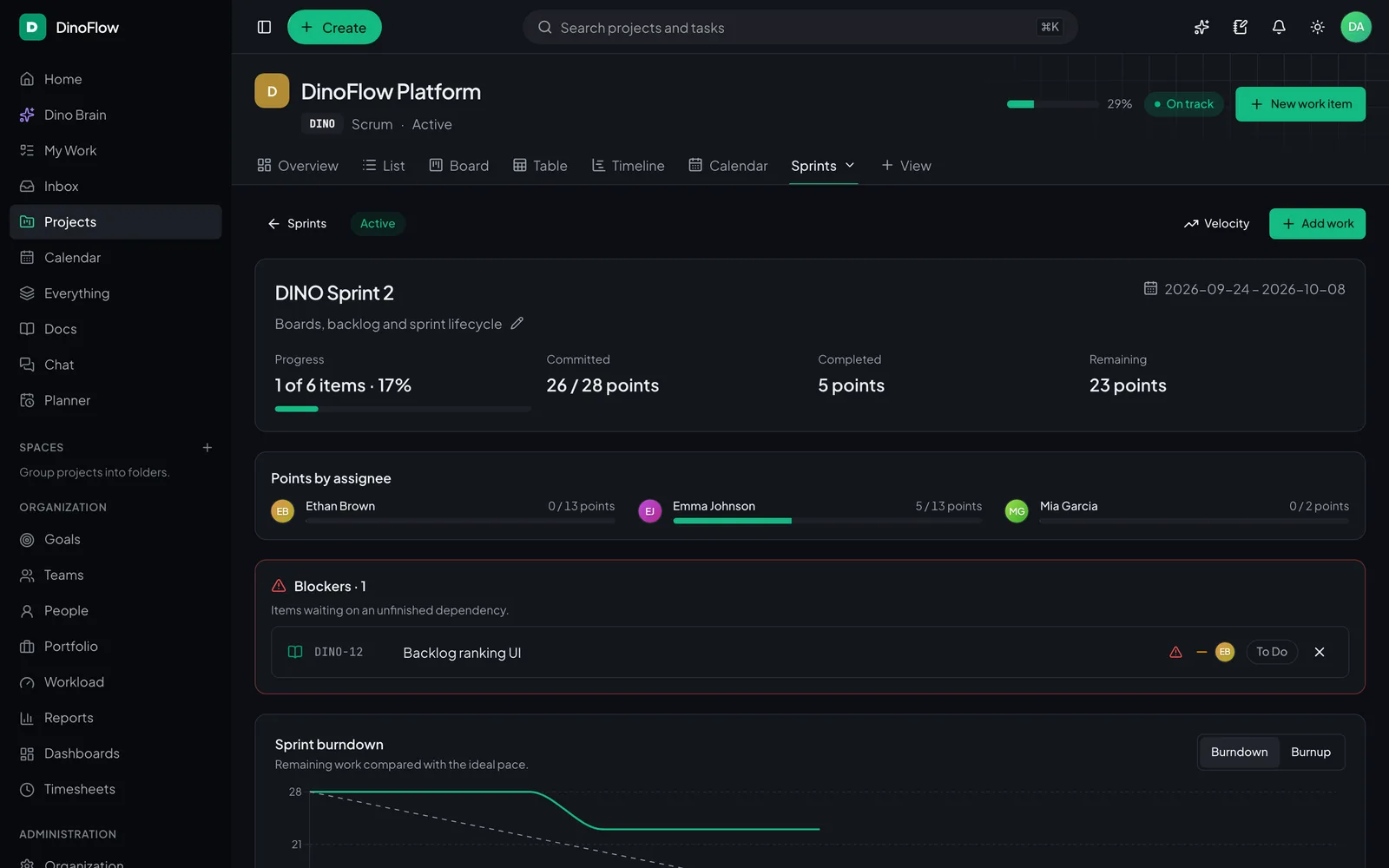Click EB assignee avatar on DINO-12 row
Image resolution: width=1389 pixels, height=868 pixels.
[1225, 652]
